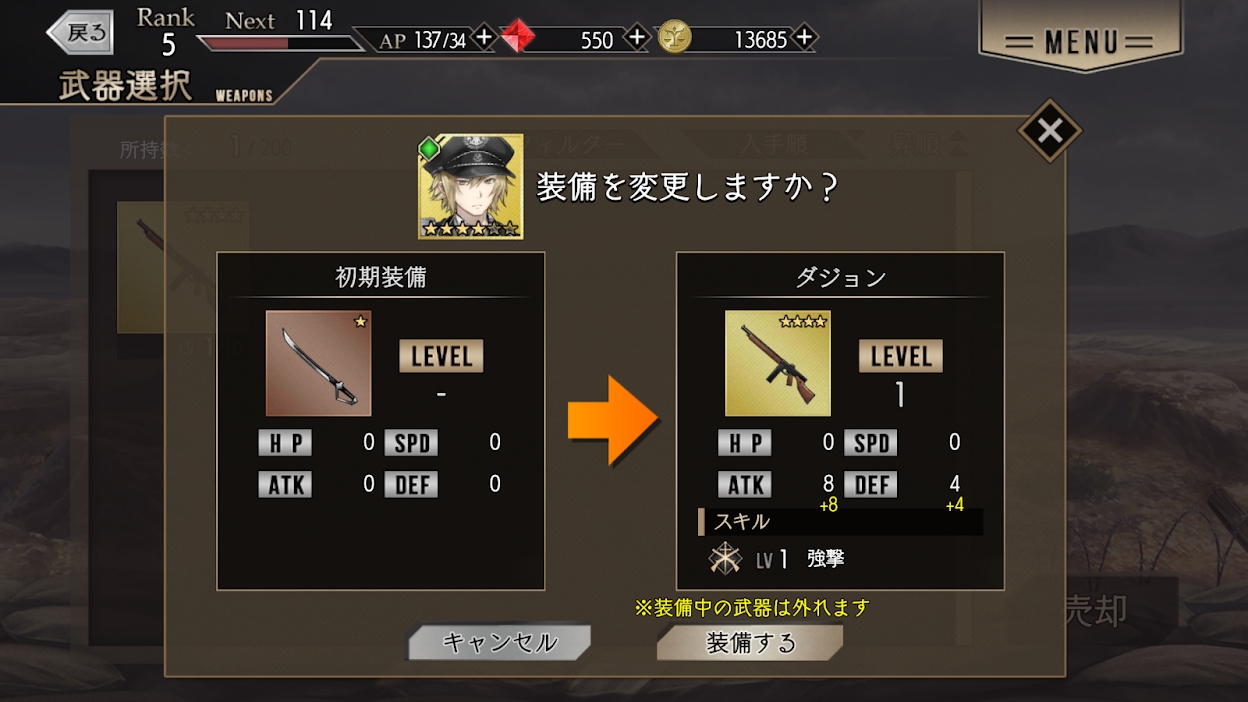The height and width of the screenshot is (702, 1248).
Task: Tap the 売却 sell button in background
Action: (x=1095, y=610)
